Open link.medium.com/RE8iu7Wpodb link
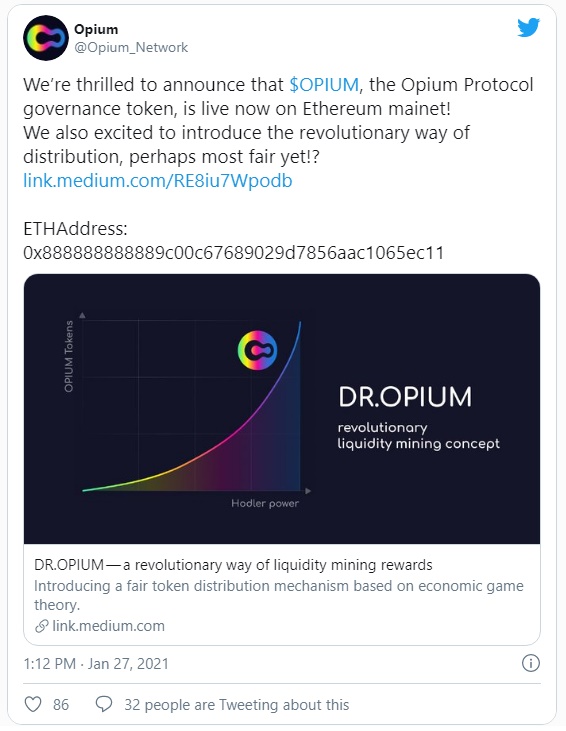 (158, 181)
